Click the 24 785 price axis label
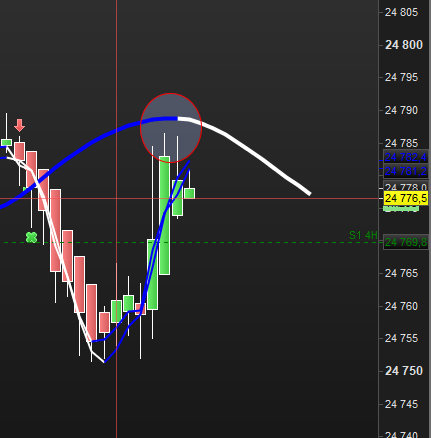The height and width of the screenshot is (438, 431). (x=401, y=143)
